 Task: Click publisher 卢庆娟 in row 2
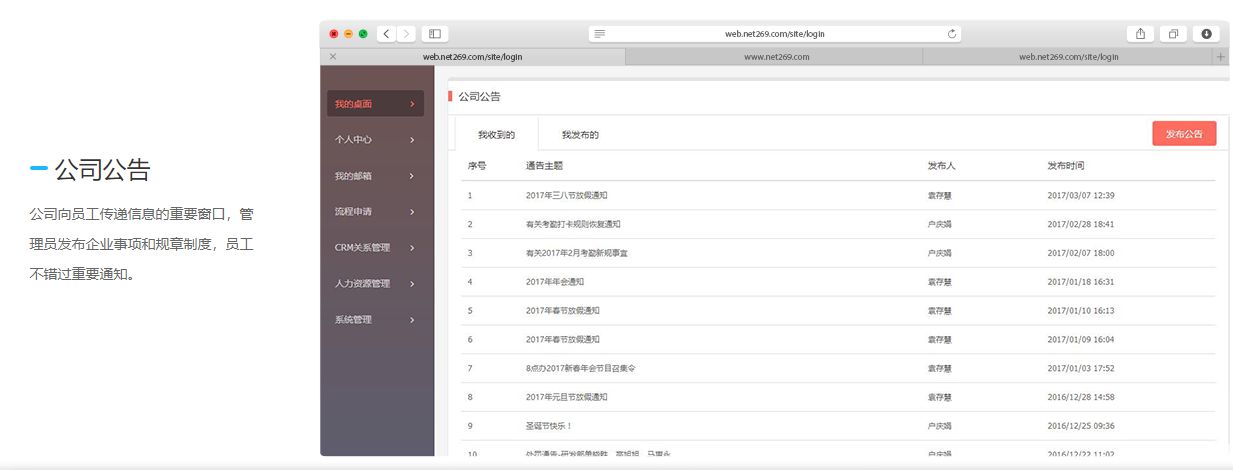pyautogui.click(x=940, y=224)
